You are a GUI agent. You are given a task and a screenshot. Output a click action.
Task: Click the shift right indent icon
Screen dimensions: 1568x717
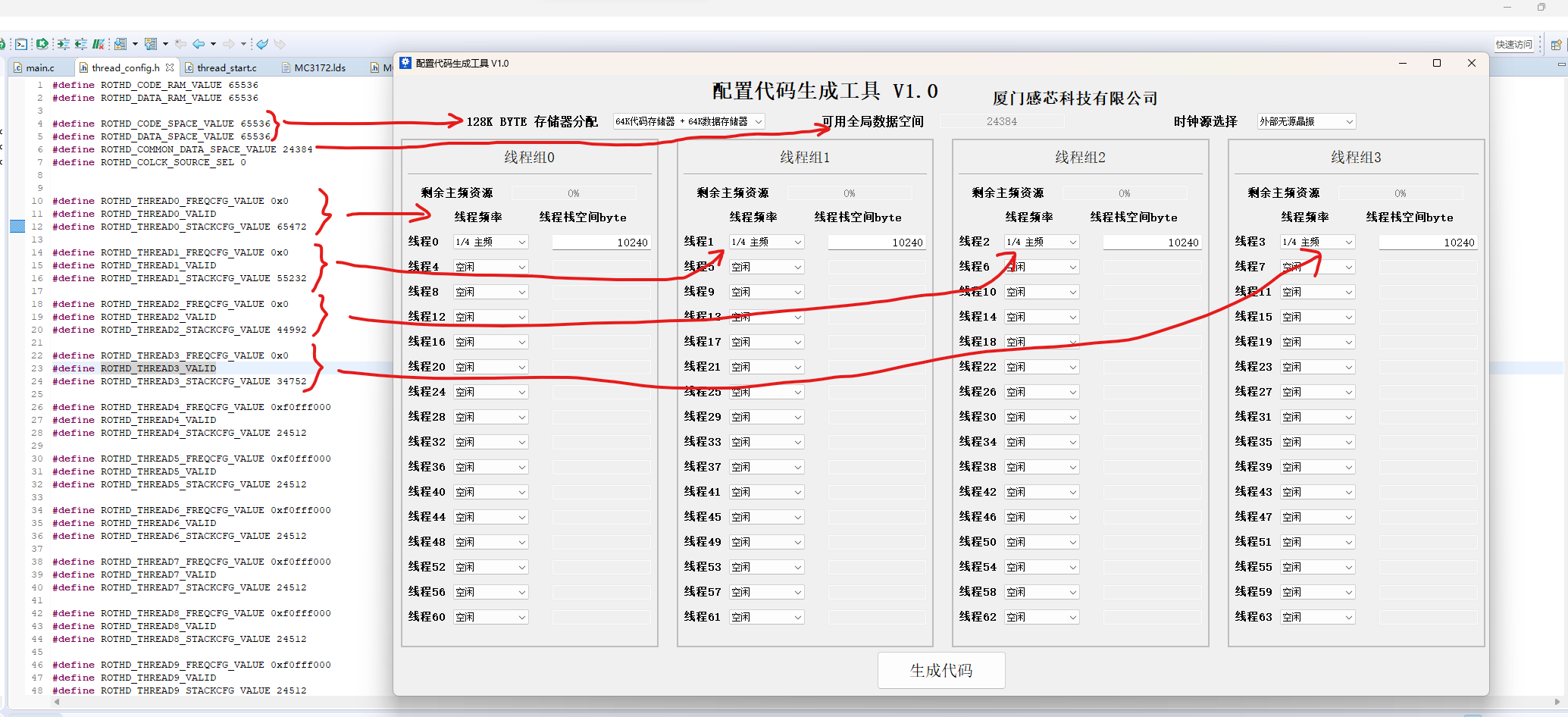coord(63,44)
